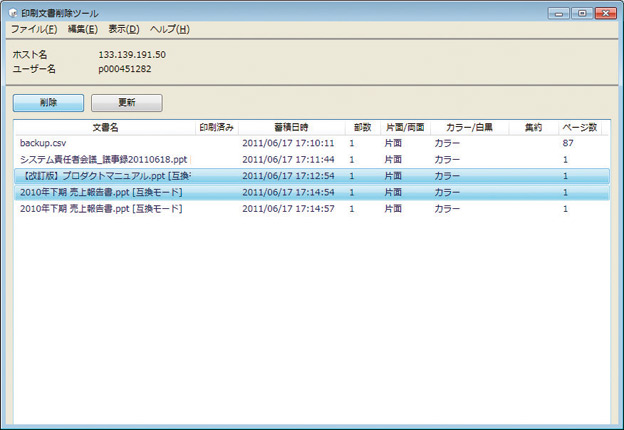Sort by the カラー/白黒 column header

[x=468, y=128]
